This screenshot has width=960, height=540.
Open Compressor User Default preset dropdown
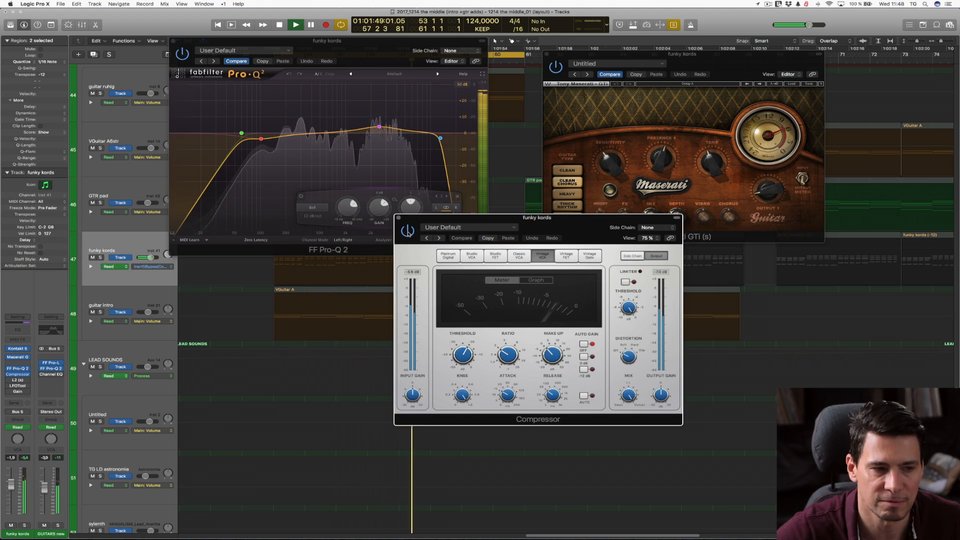pos(468,227)
